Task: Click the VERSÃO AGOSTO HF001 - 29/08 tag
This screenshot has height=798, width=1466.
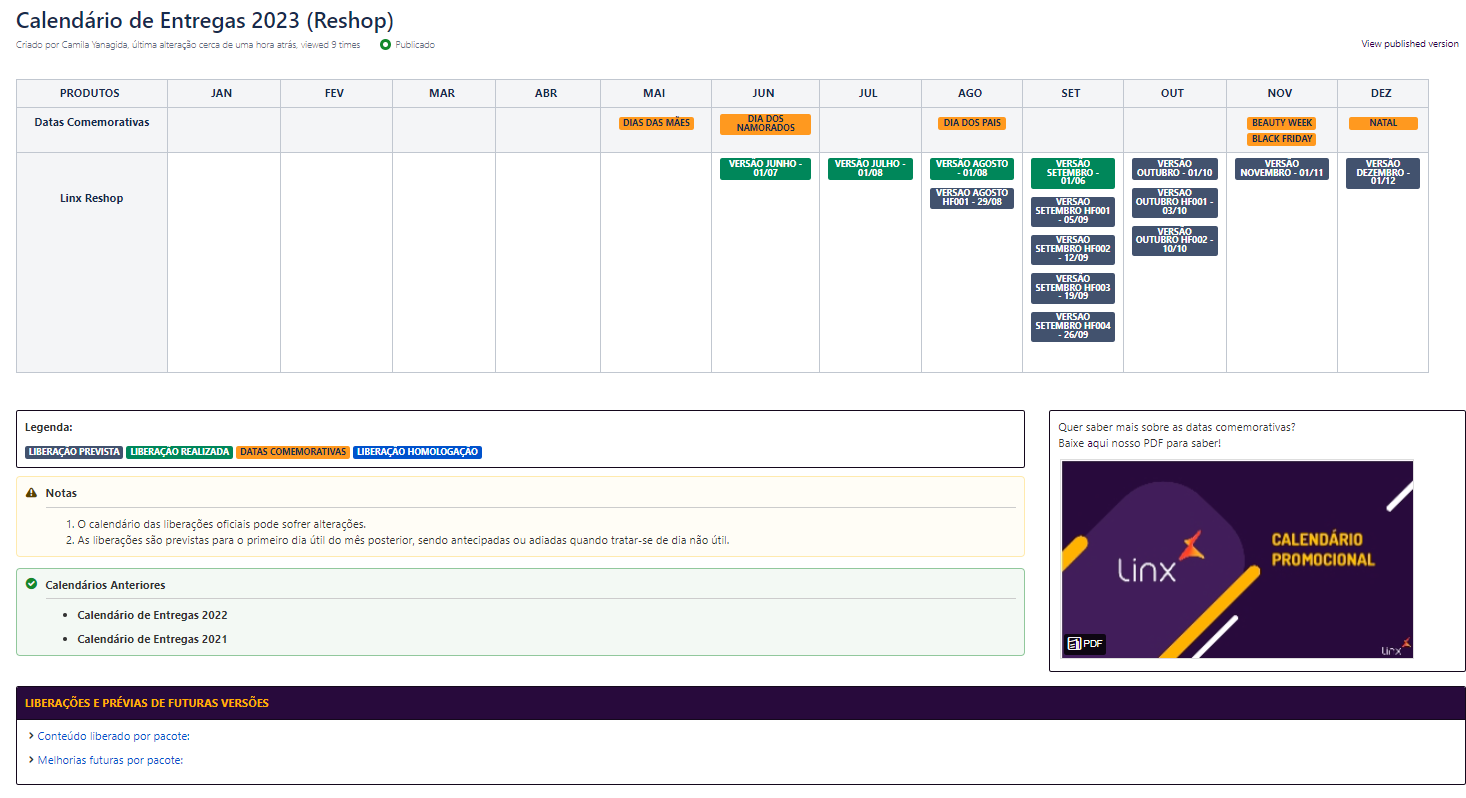Action: coord(972,198)
